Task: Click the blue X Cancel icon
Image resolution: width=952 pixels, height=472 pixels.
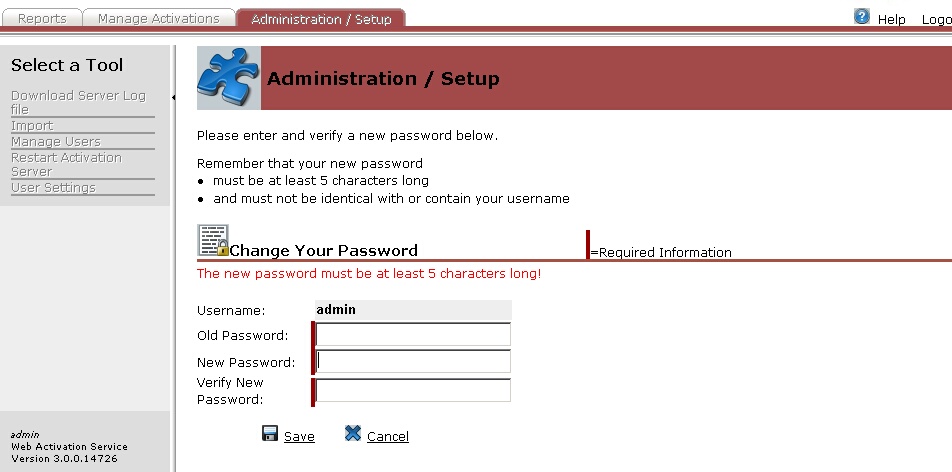Action: point(352,433)
